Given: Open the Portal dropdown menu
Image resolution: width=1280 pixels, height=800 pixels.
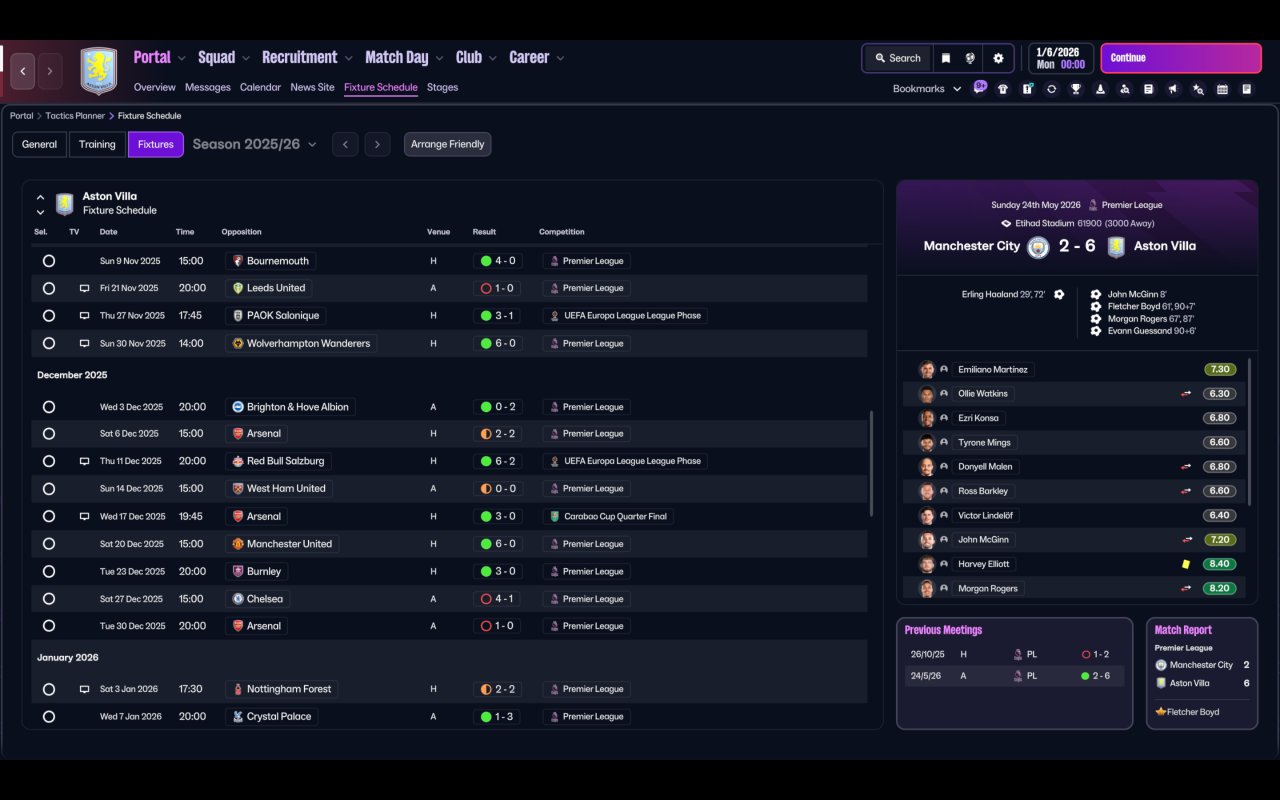Looking at the screenshot, I should pyautogui.click(x=160, y=58).
